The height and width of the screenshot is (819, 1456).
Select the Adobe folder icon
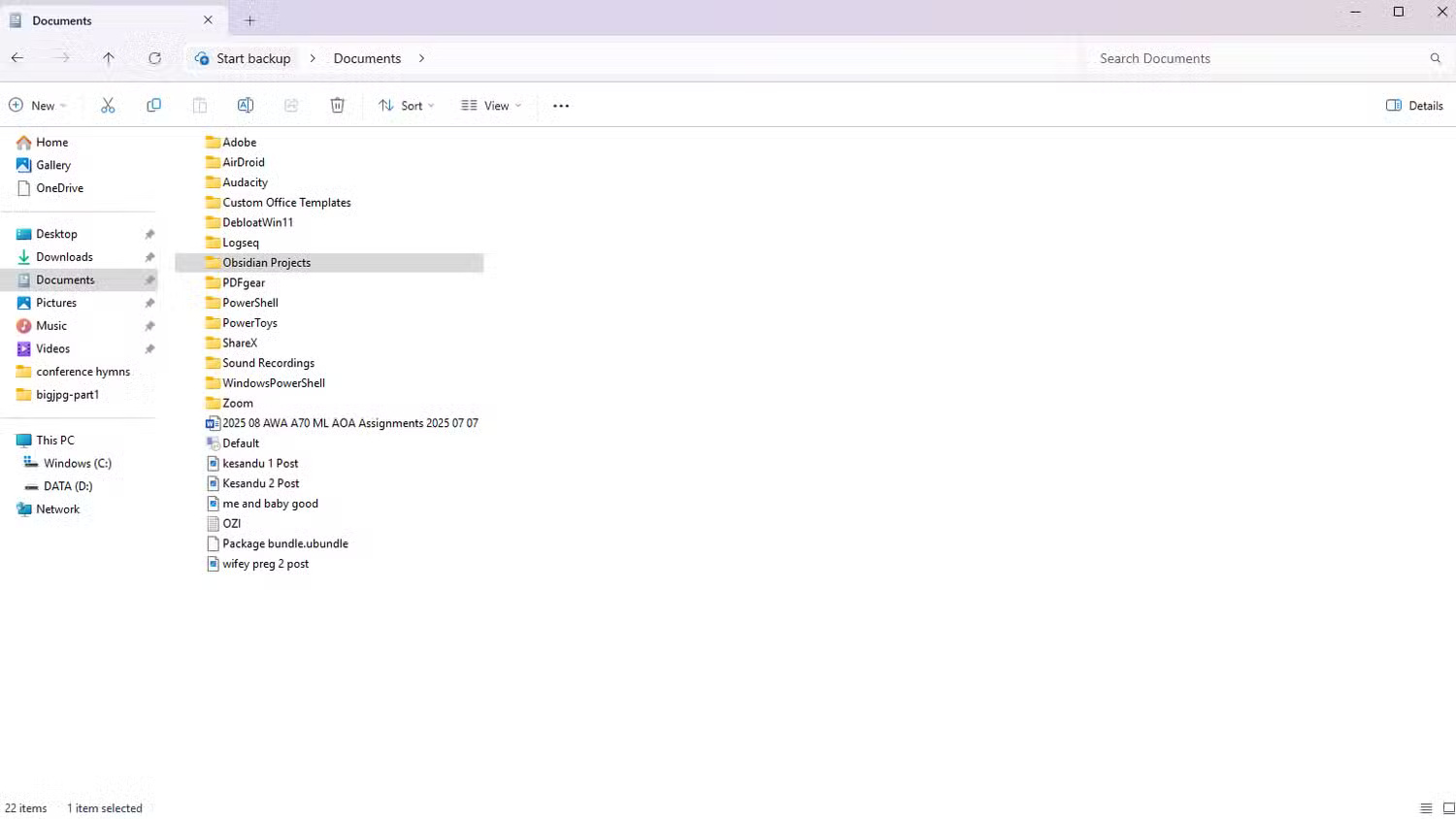pyautogui.click(x=213, y=143)
